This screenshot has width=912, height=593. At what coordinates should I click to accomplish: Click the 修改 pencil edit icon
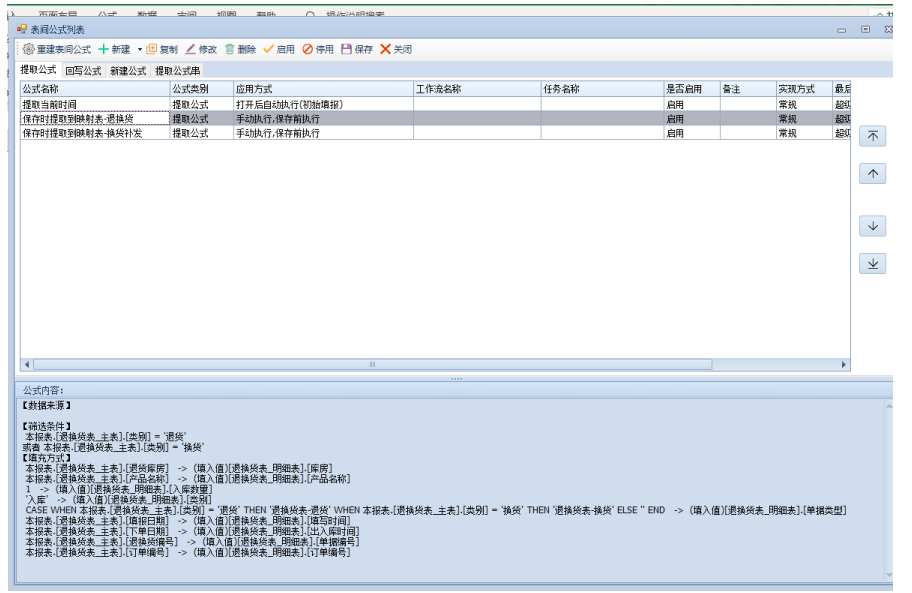190,49
